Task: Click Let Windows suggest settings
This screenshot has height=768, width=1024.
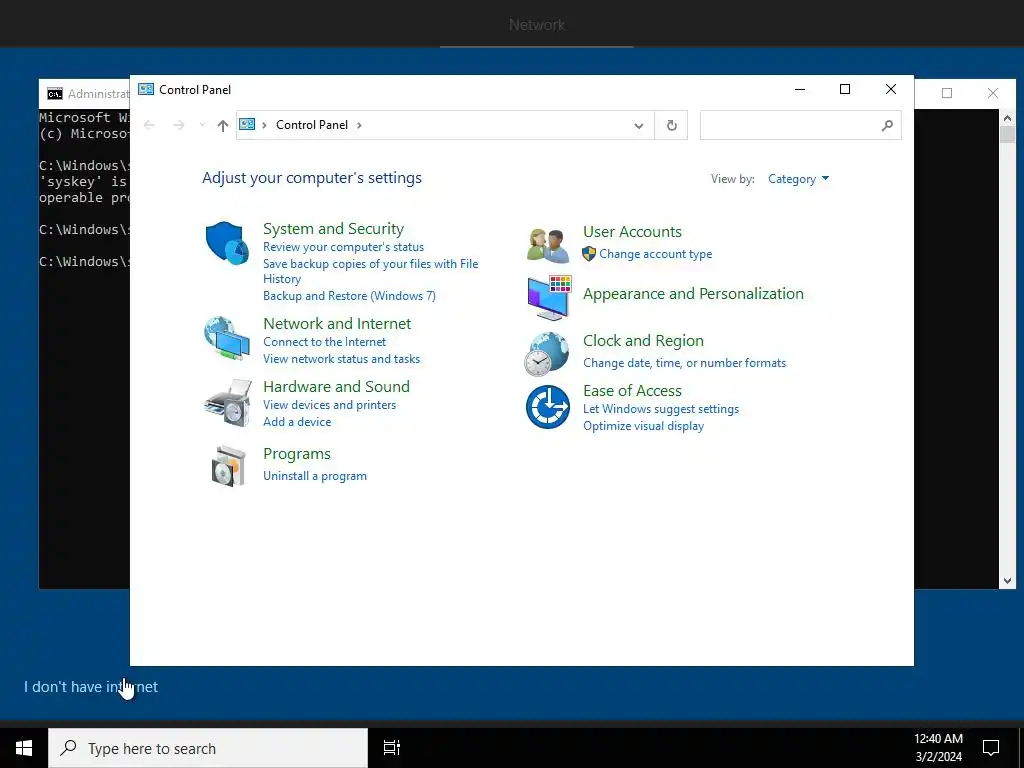Action: pyautogui.click(x=661, y=409)
